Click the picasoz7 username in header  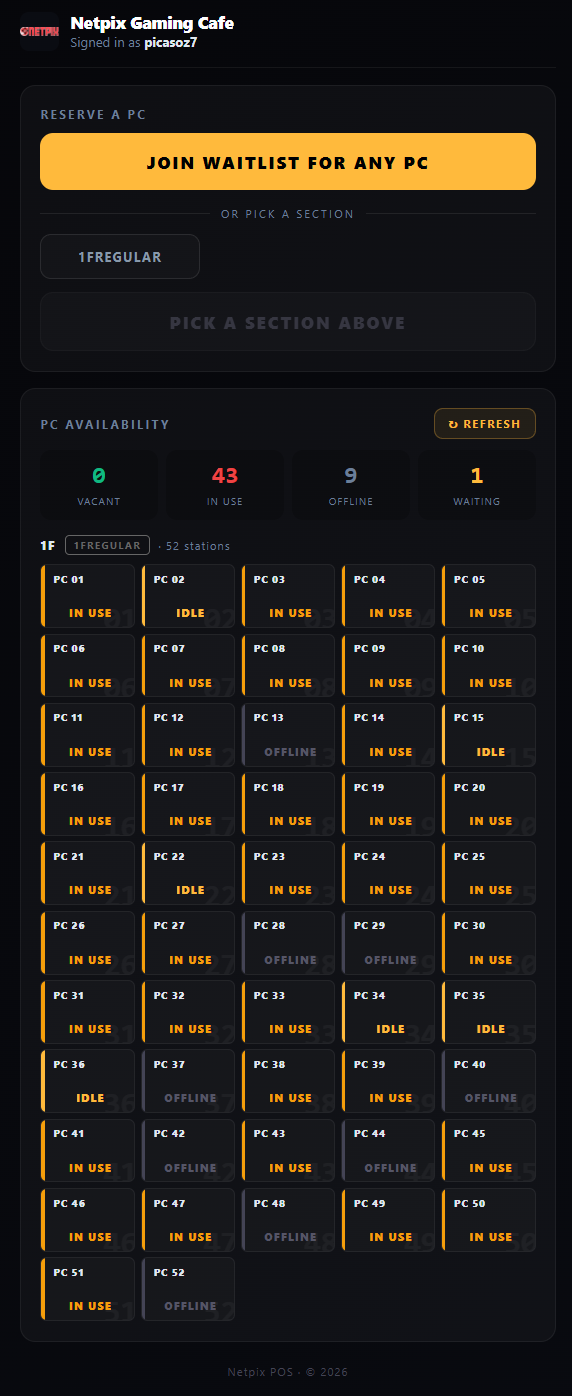pos(170,43)
